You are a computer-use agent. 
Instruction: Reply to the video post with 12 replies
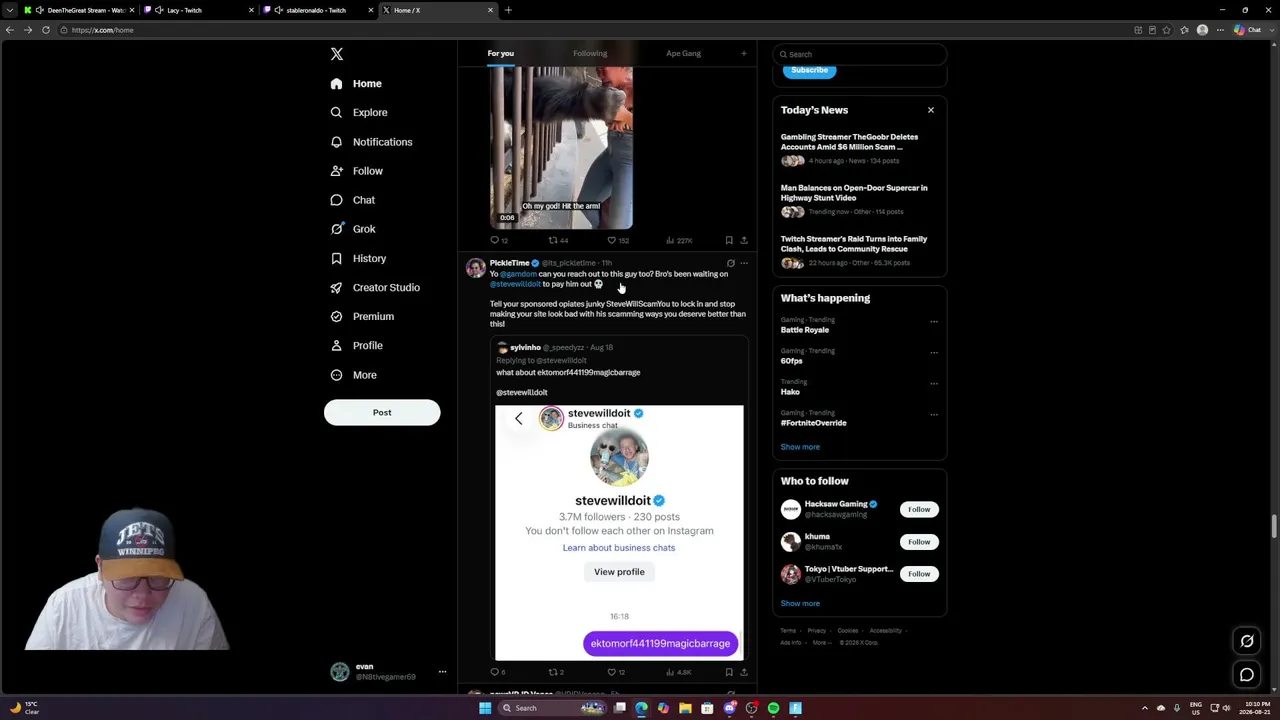click(498, 241)
